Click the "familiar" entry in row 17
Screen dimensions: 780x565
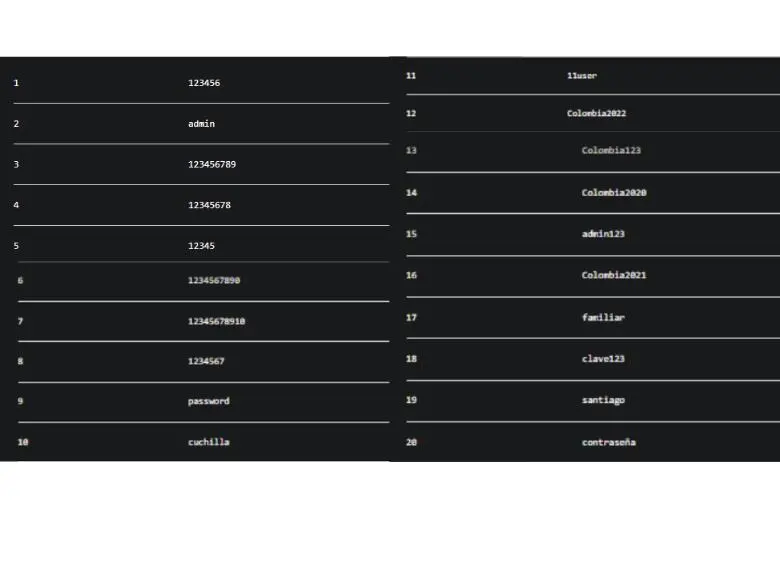point(603,317)
